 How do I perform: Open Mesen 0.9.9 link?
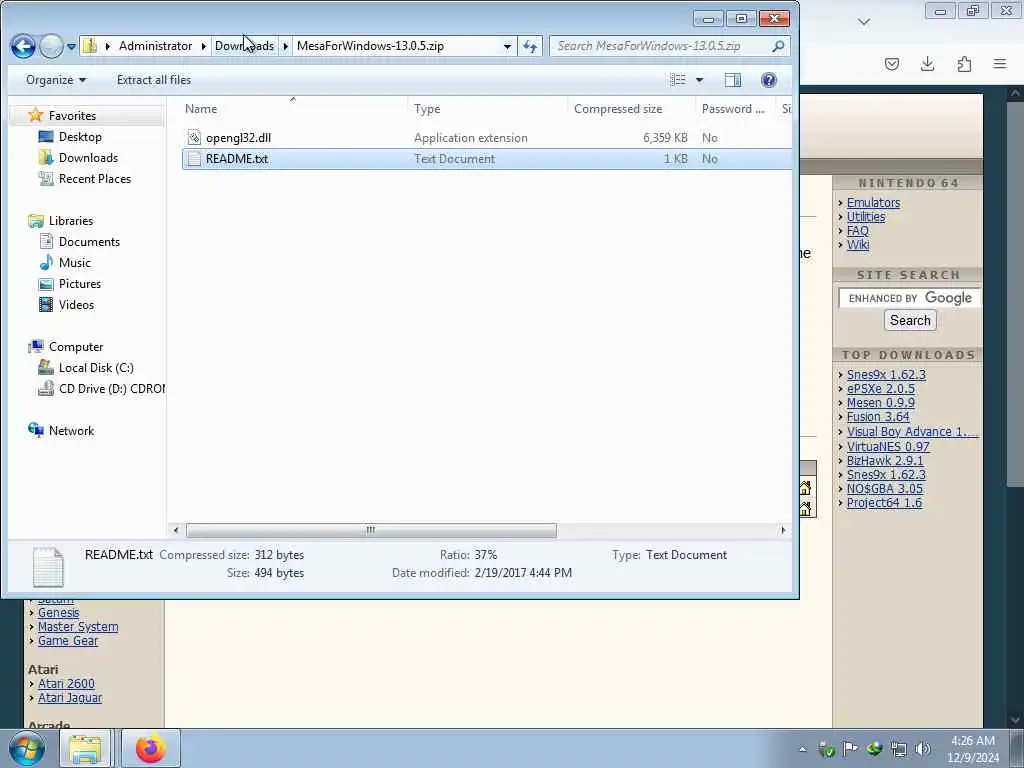[881, 403]
